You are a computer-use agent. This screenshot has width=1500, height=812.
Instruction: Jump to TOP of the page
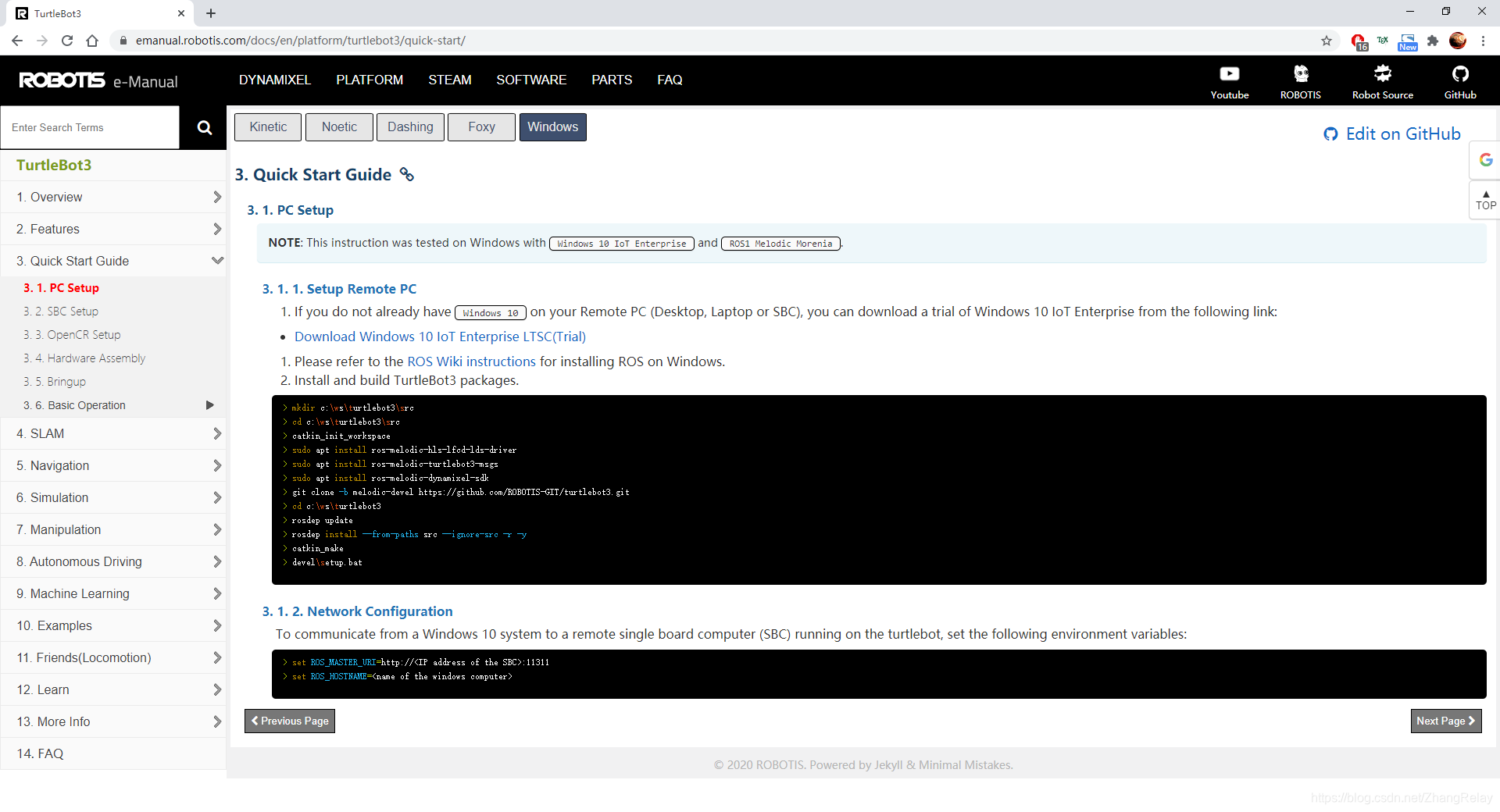[1485, 201]
